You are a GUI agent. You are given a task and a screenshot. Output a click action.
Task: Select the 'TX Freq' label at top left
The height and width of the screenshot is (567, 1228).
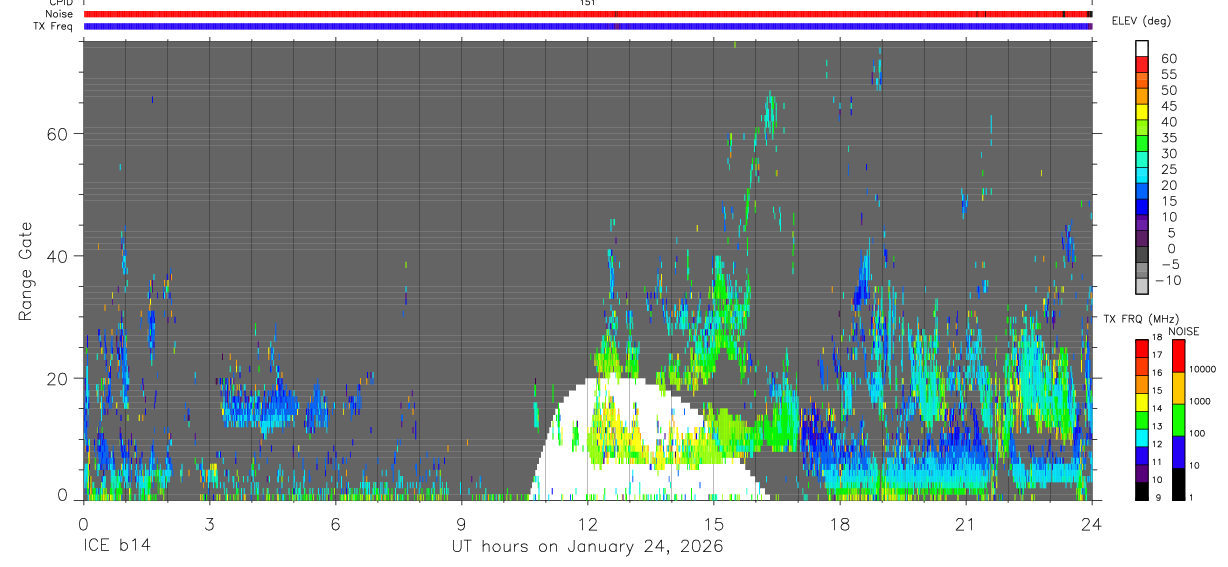(54, 26)
